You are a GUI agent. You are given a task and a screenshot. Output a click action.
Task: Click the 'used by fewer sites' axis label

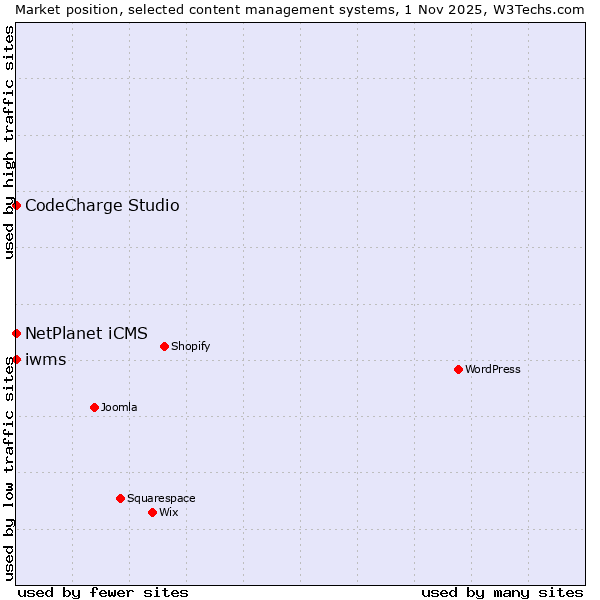coord(103,592)
